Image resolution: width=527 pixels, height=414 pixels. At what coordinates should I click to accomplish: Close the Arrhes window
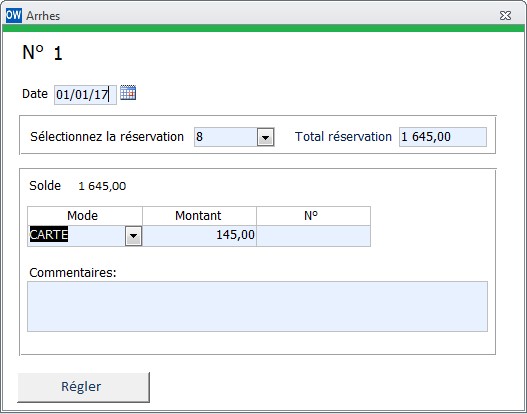[505, 15]
